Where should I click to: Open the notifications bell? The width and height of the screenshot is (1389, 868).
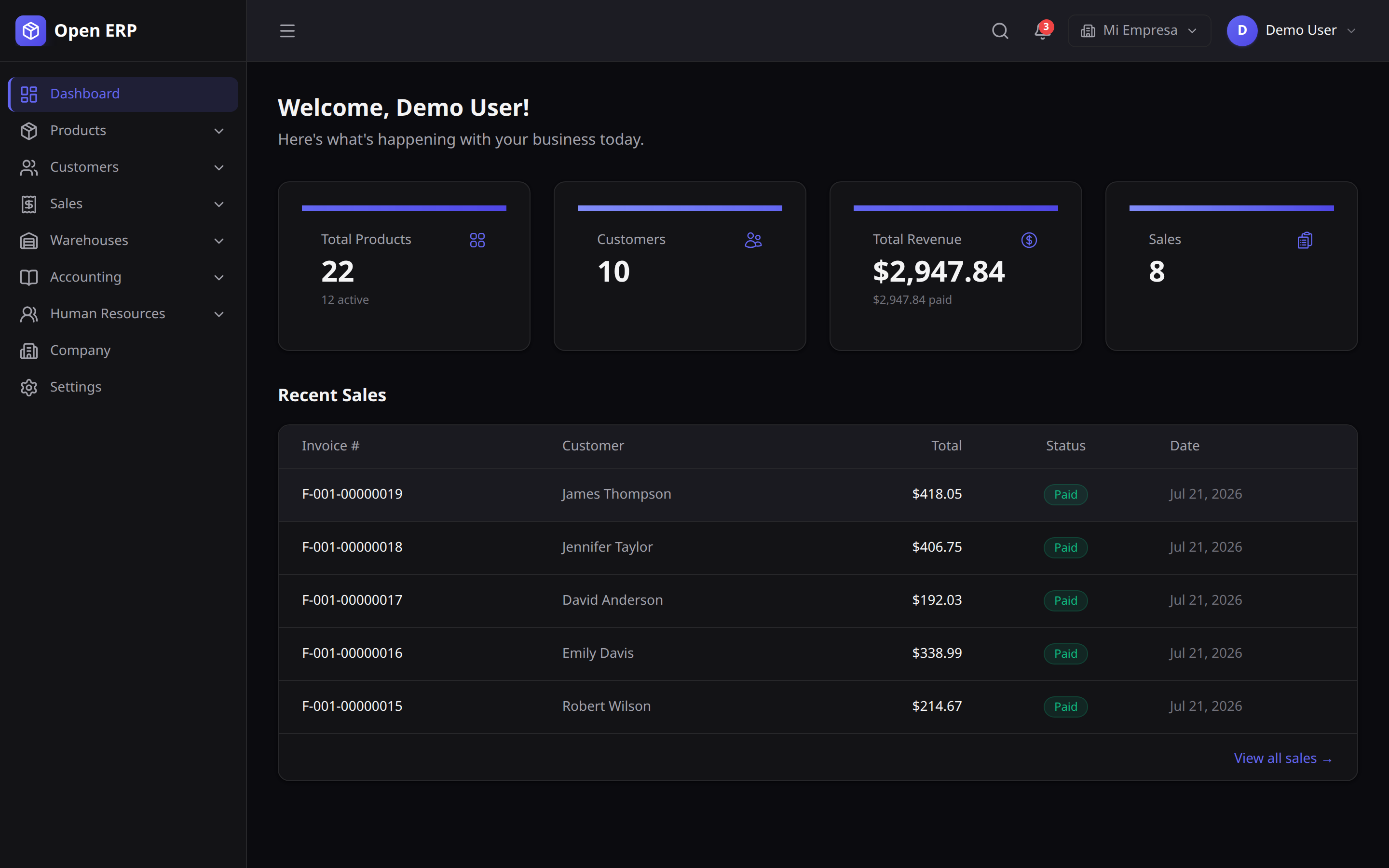(1042, 30)
